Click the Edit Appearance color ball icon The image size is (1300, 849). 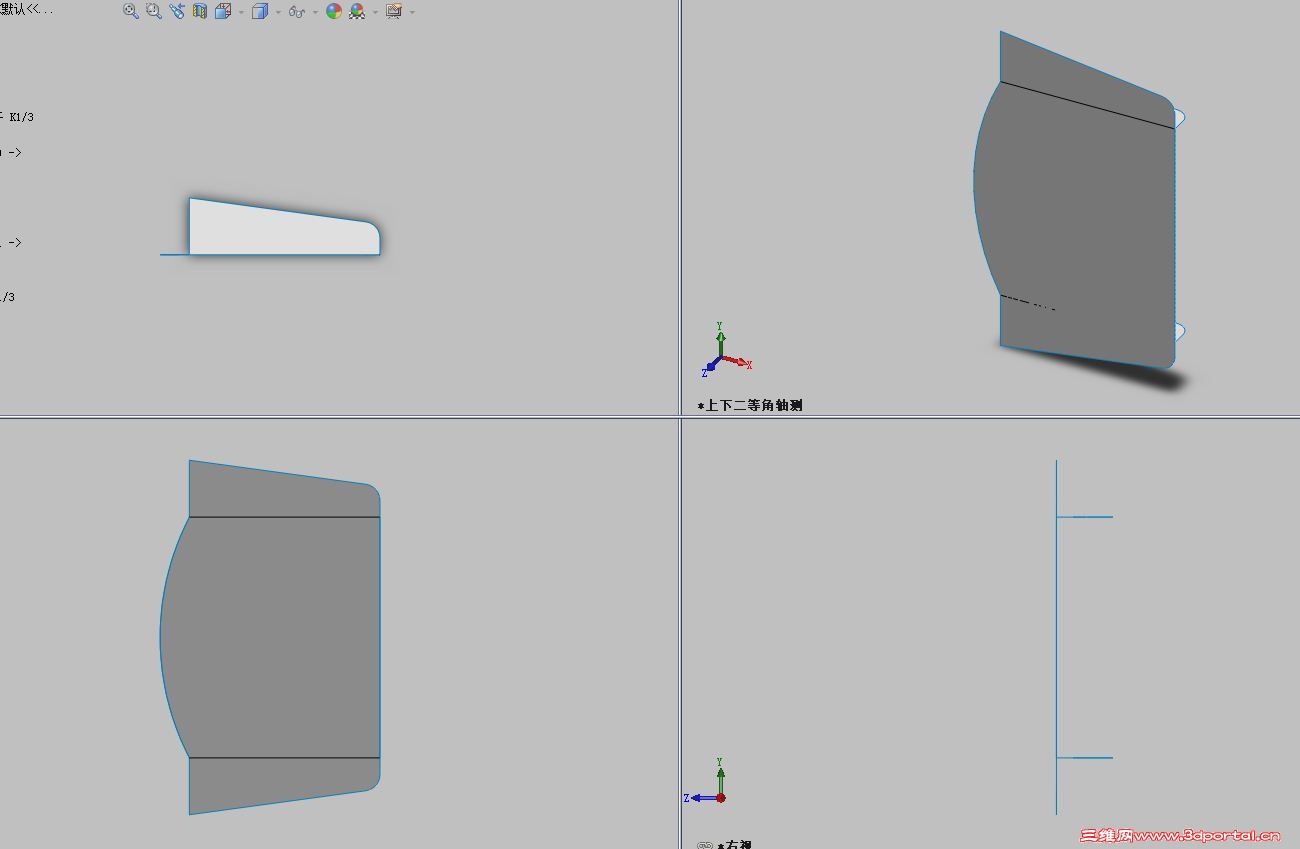pyautogui.click(x=334, y=11)
